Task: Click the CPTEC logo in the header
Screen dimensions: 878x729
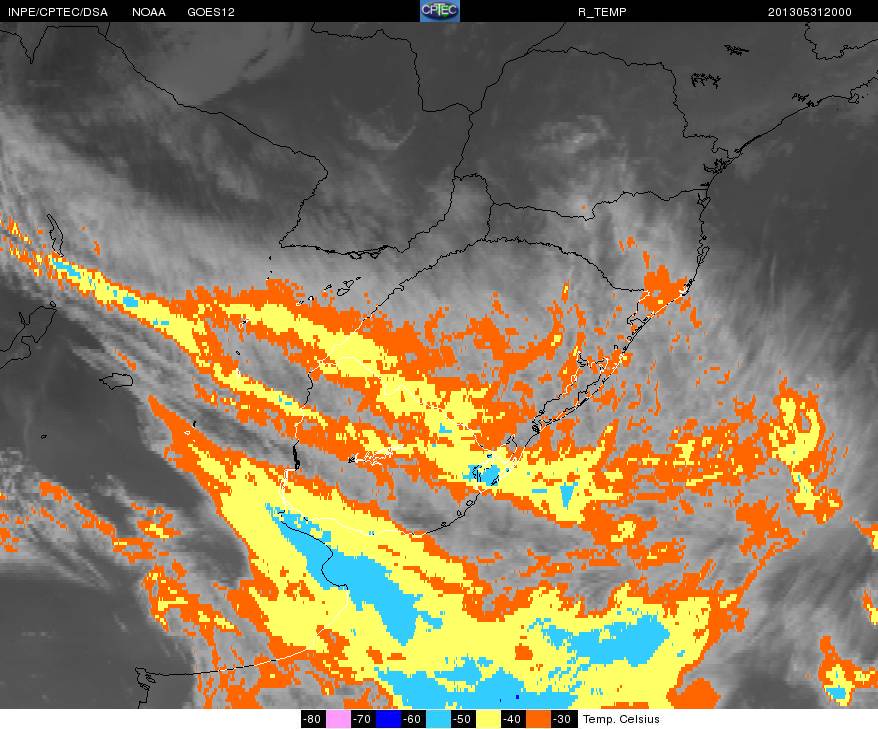Action: point(440,11)
